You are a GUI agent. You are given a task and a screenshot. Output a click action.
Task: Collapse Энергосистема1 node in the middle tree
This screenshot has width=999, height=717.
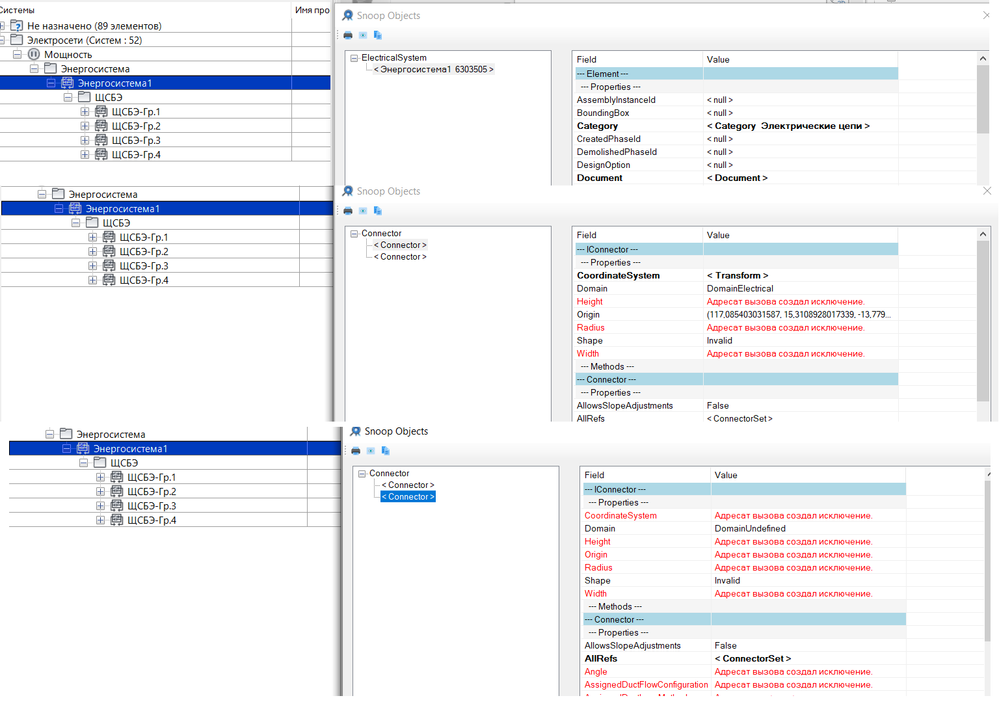(x=59, y=208)
